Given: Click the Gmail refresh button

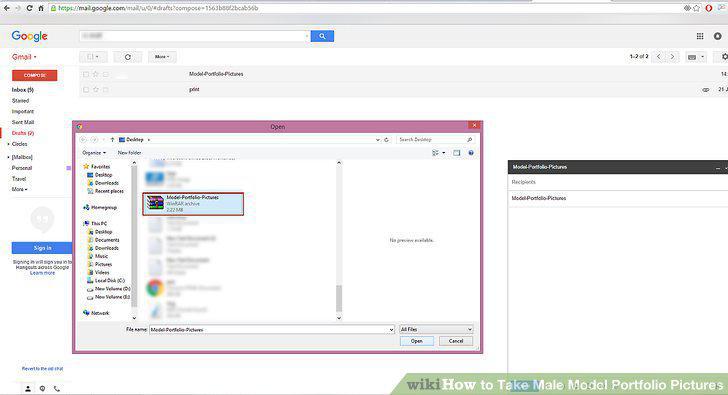Looking at the screenshot, I should coord(128,57).
